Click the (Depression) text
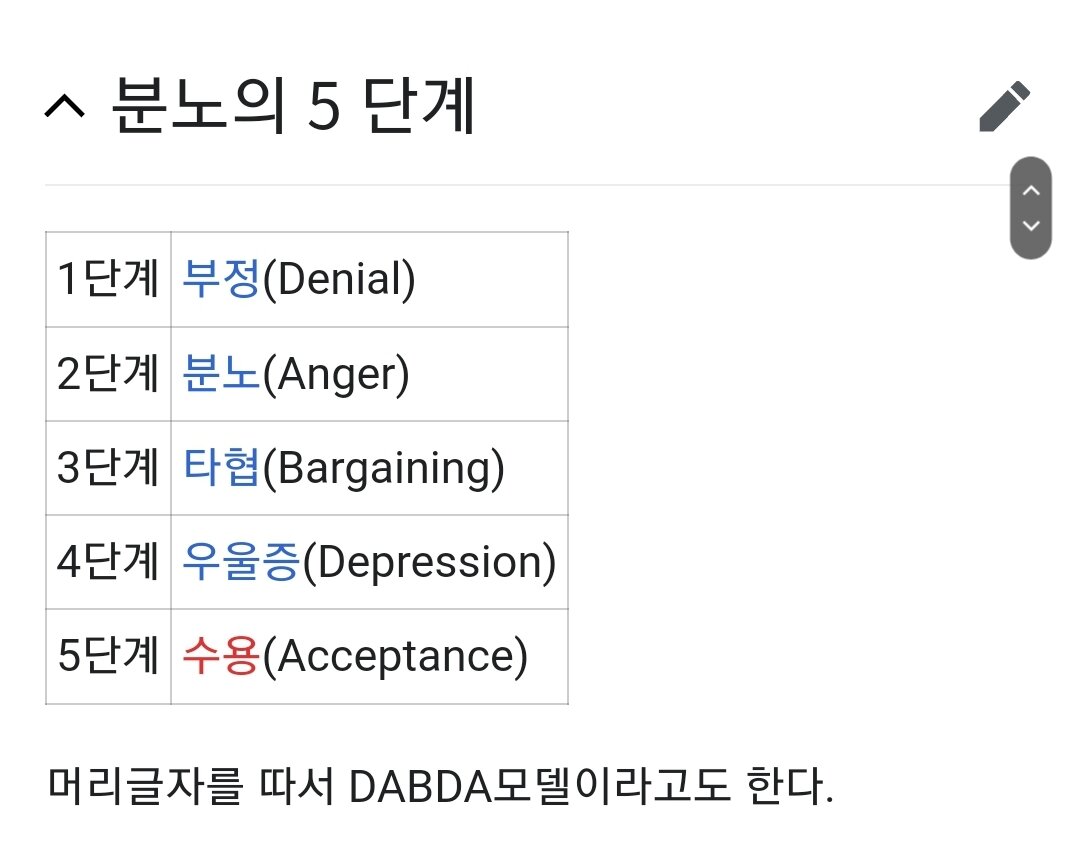This screenshot has height=862, width=1080. (x=429, y=562)
